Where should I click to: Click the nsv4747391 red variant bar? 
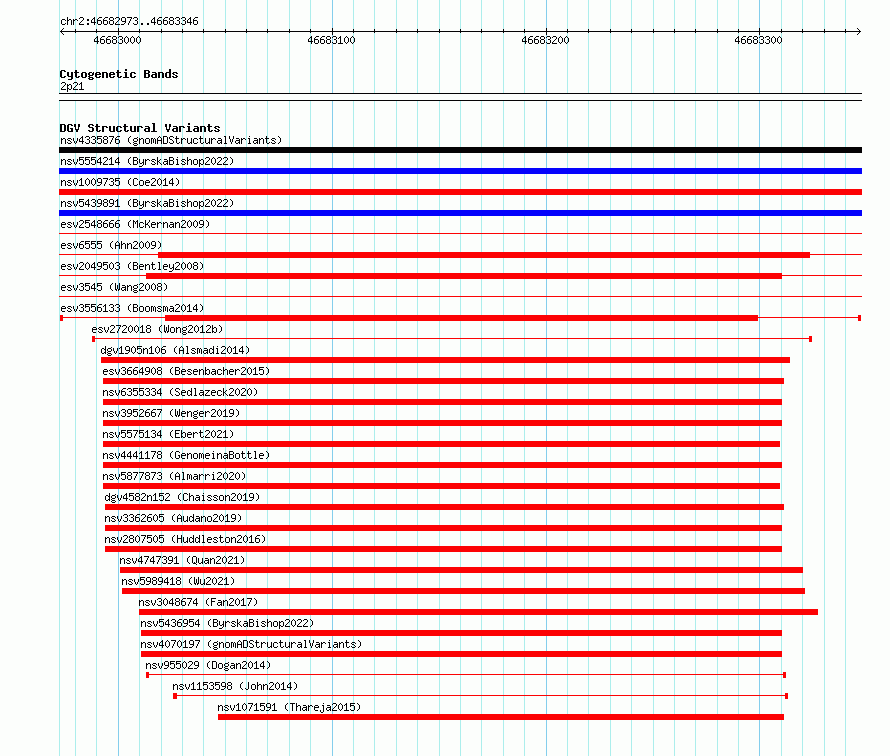click(461, 570)
